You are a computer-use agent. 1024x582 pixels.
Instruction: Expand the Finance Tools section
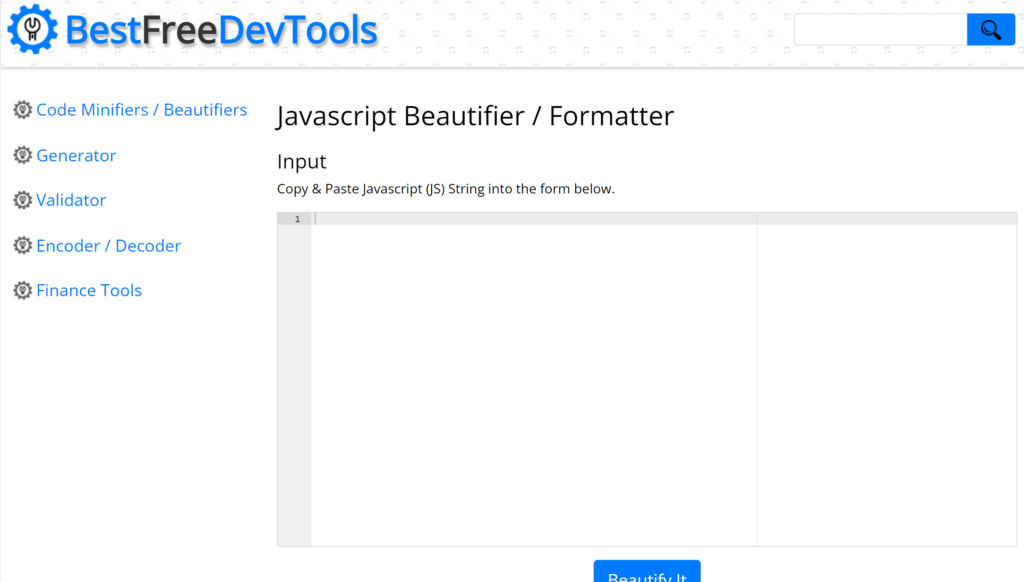[x=89, y=290]
